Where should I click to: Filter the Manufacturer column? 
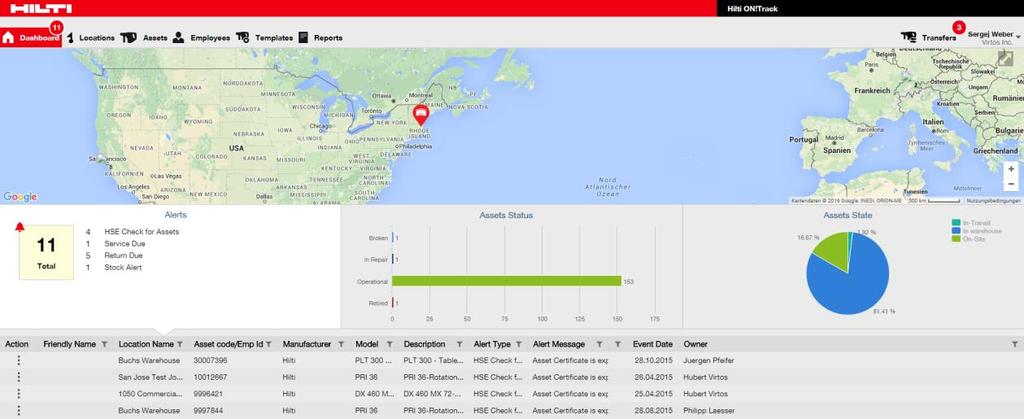click(341, 344)
